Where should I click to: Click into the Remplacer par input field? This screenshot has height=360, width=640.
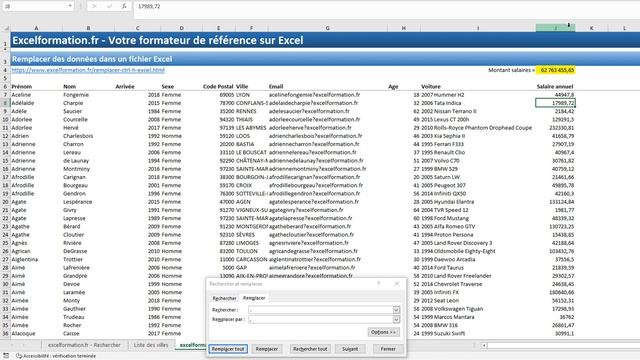(x=320, y=319)
